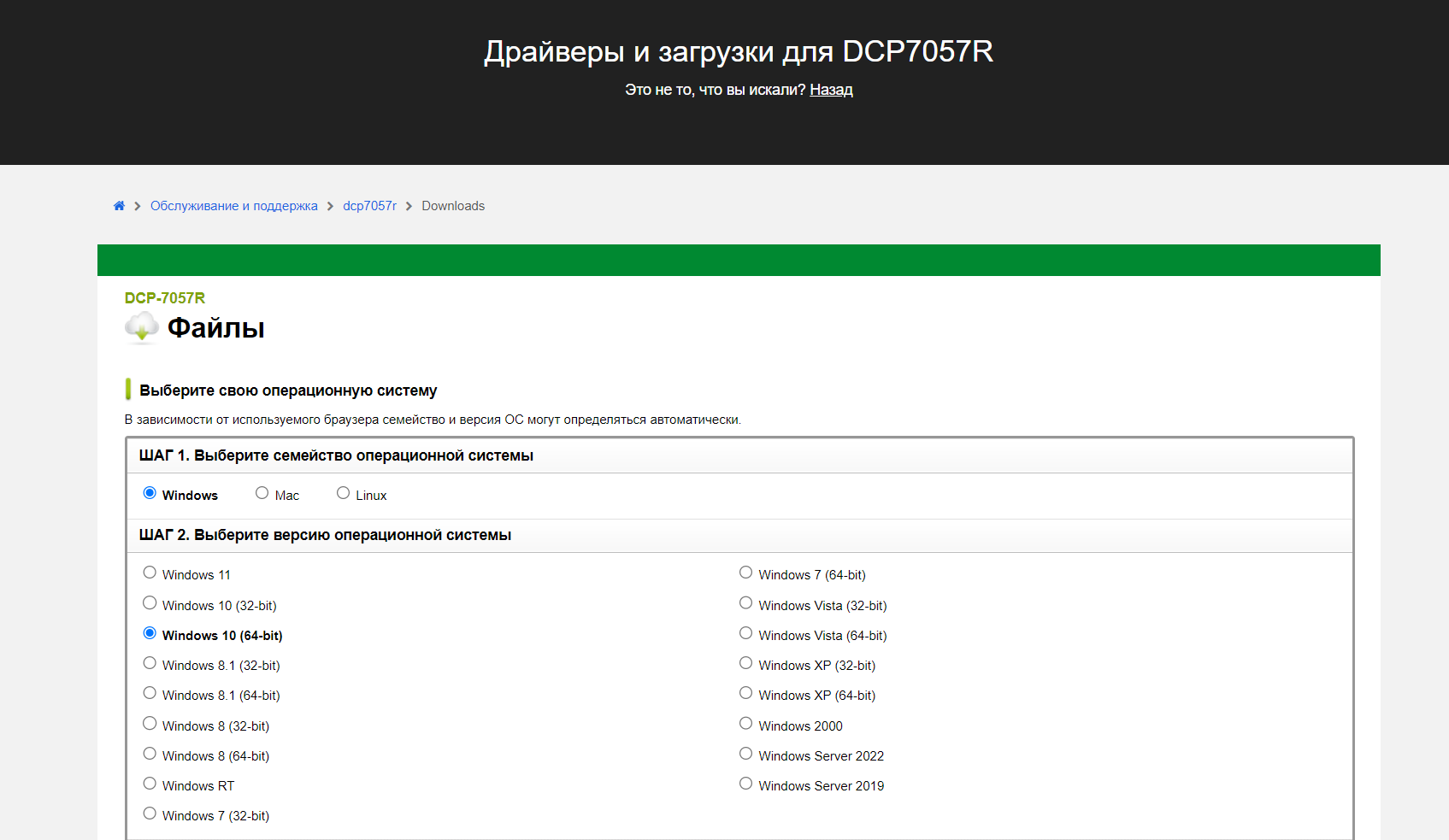This screenshot has width=1449, height=840.
Task: Click the home icon in breadcrumb
Action: (119, 206)
